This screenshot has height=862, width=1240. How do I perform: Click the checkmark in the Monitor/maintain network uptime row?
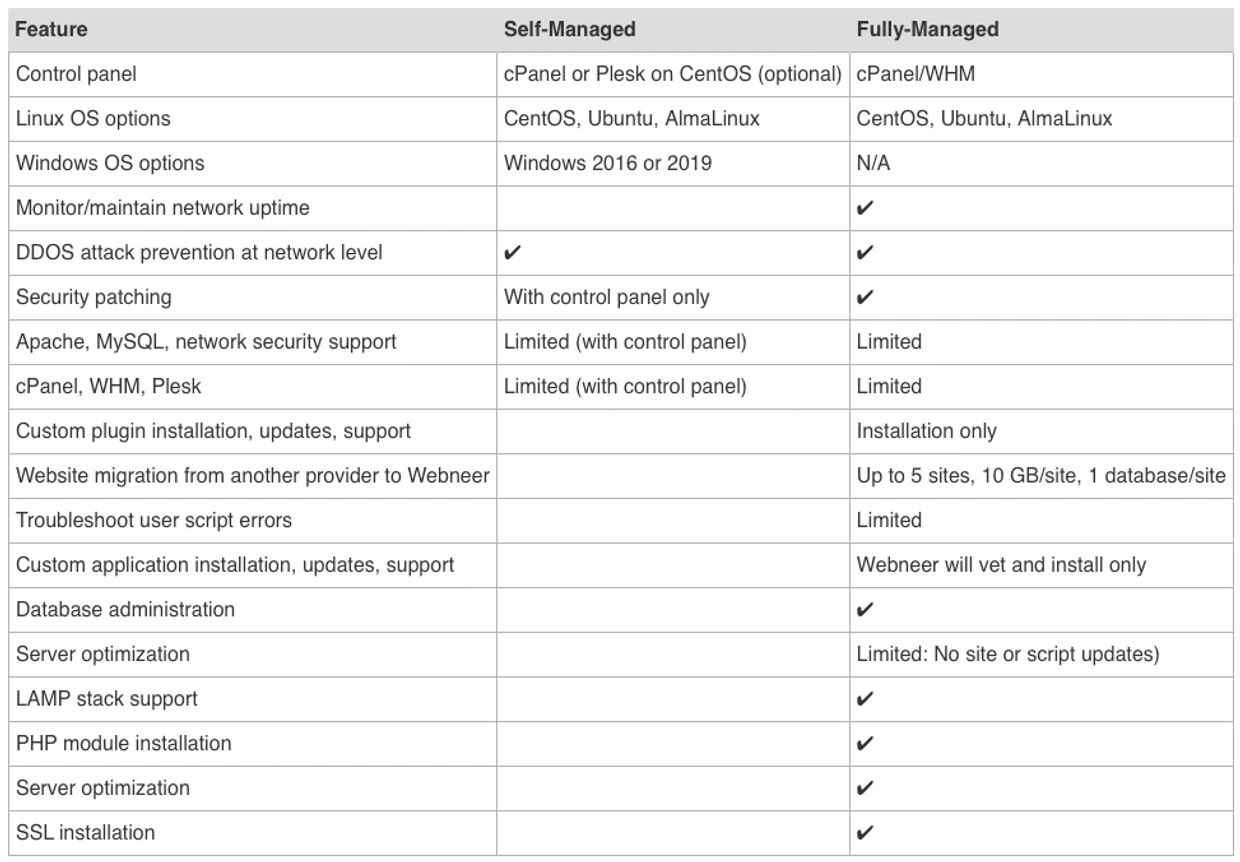(866, 208)
